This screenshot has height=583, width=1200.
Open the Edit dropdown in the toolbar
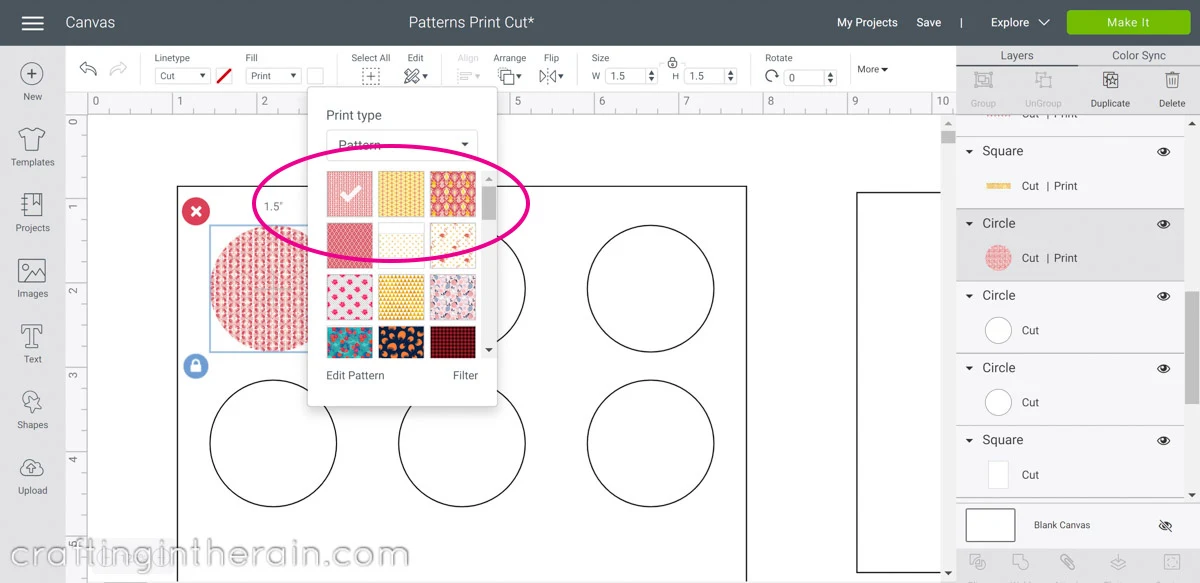416,76
